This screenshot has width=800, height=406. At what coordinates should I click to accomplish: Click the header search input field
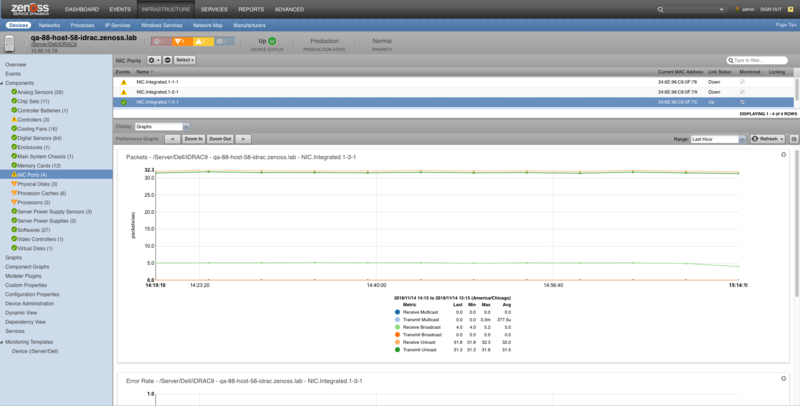(x=691, y=9)
